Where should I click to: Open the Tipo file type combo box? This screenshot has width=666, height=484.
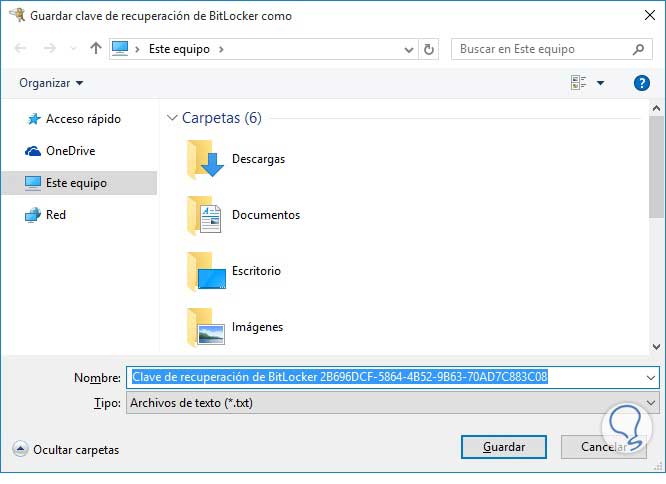(392, 403)
